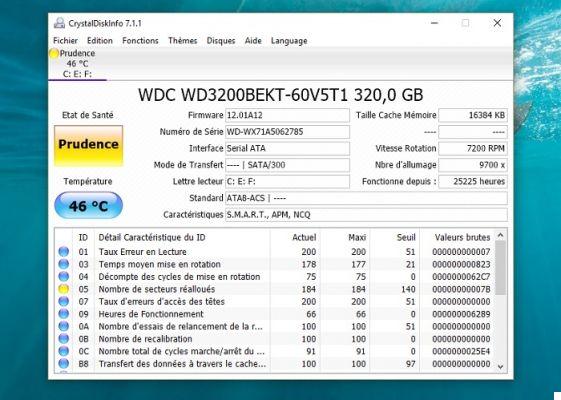561x400 pixels.
Task: Click blue status icon for ID 04 row
Action: tap(64, 277)
